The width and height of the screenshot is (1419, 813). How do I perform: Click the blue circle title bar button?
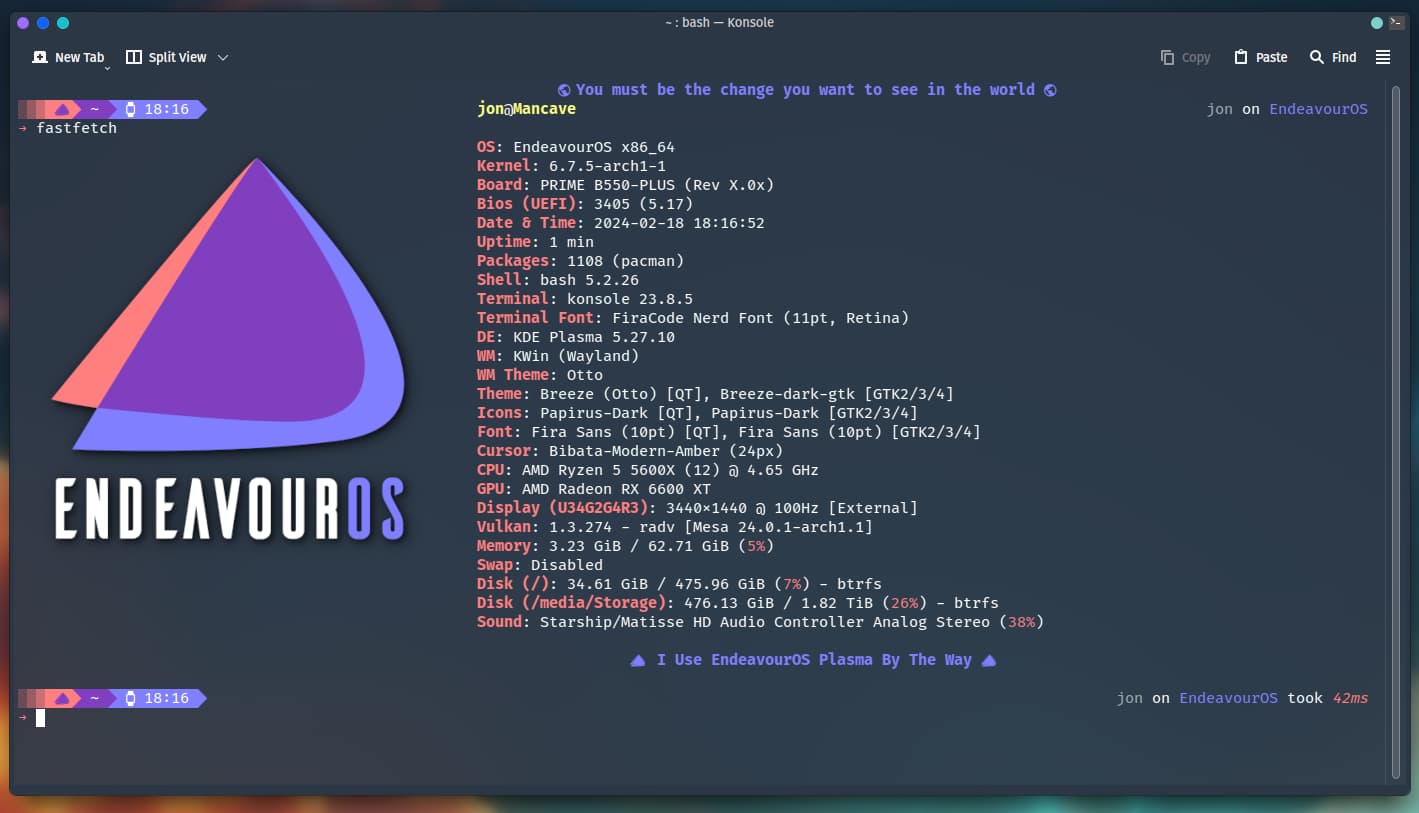pyautogui.click(x=43, y=23)
